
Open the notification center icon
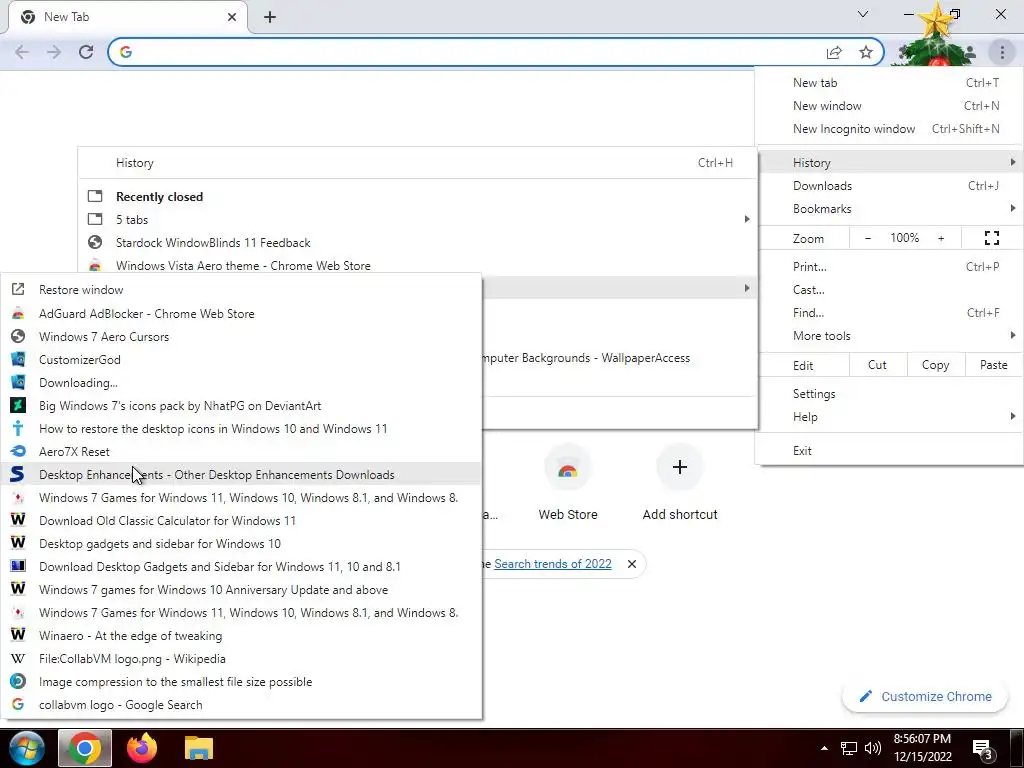(983, 748)
